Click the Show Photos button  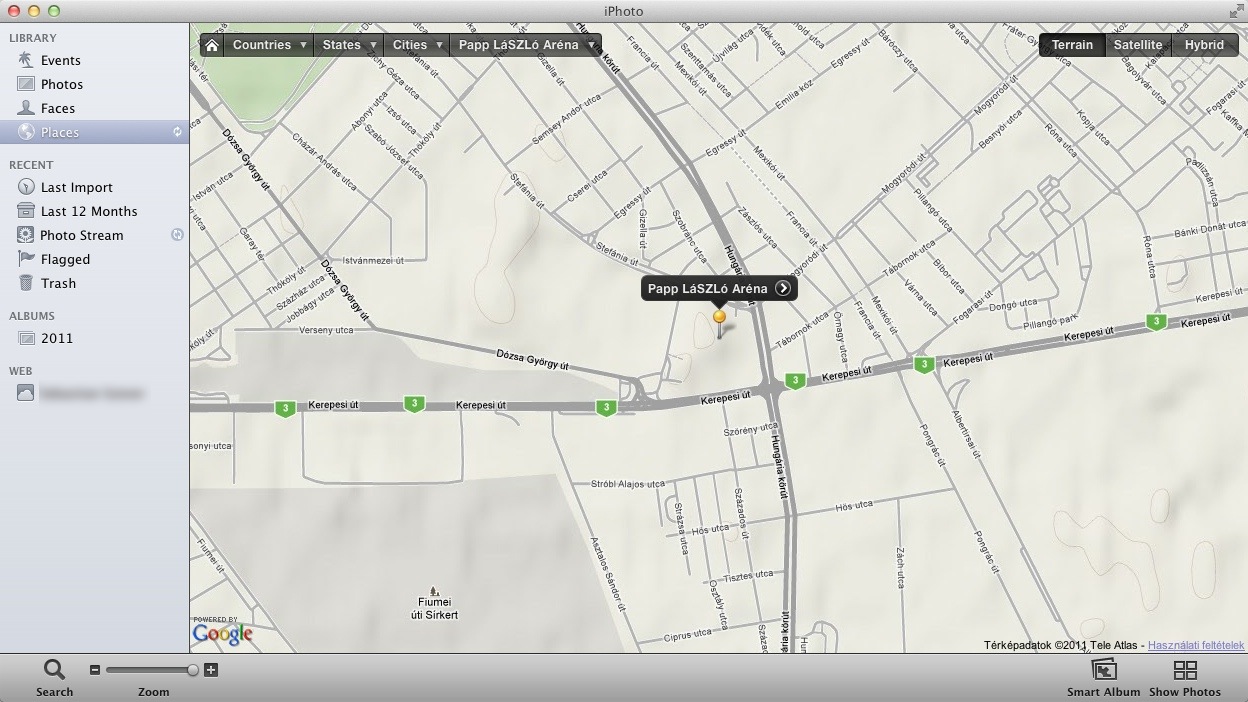[1185, 677]
